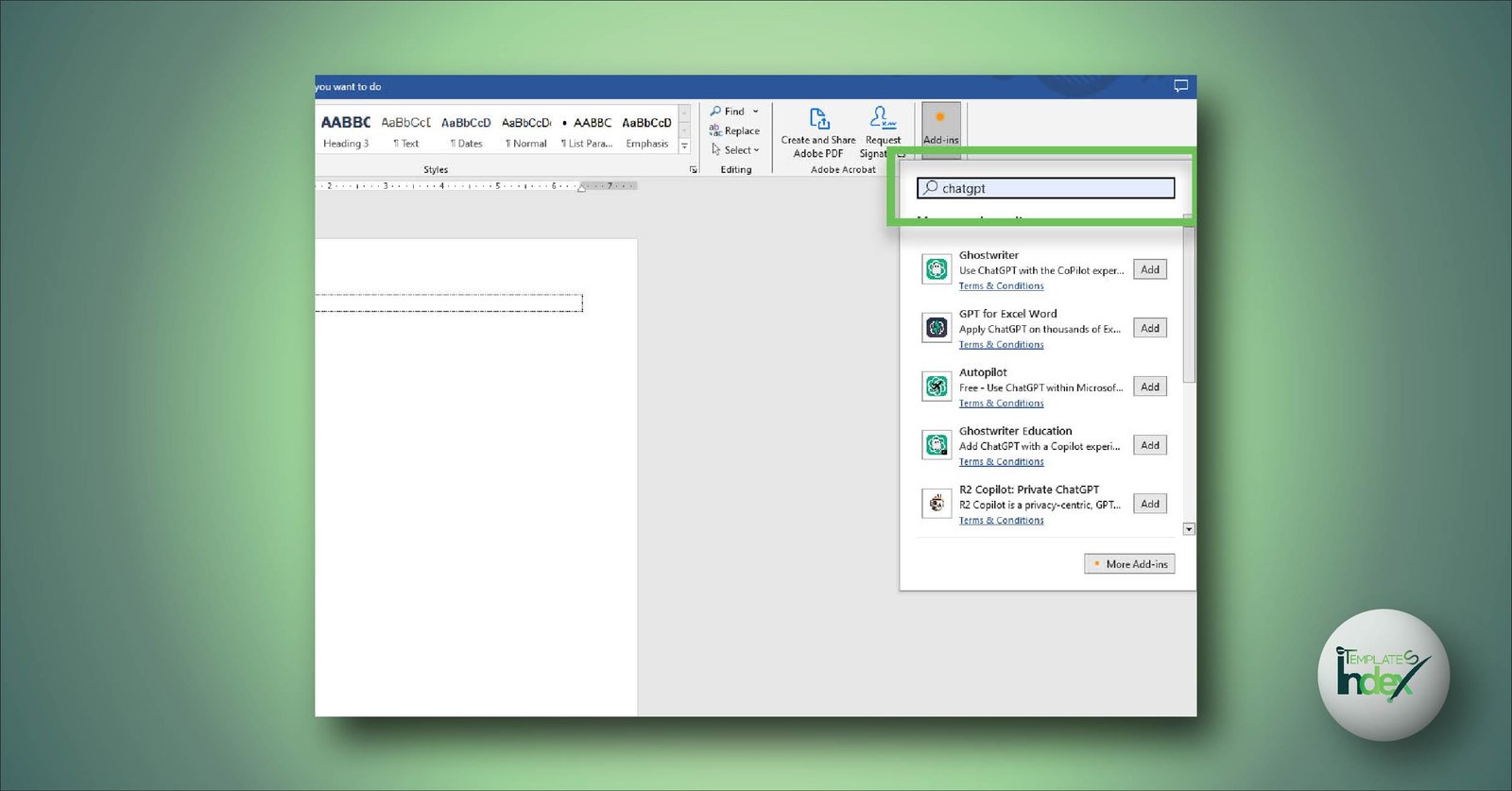The height and width of the screenshot is (791, 1512).
Task: Click the Find magnifier icon
Action: [x=715, y=111]
